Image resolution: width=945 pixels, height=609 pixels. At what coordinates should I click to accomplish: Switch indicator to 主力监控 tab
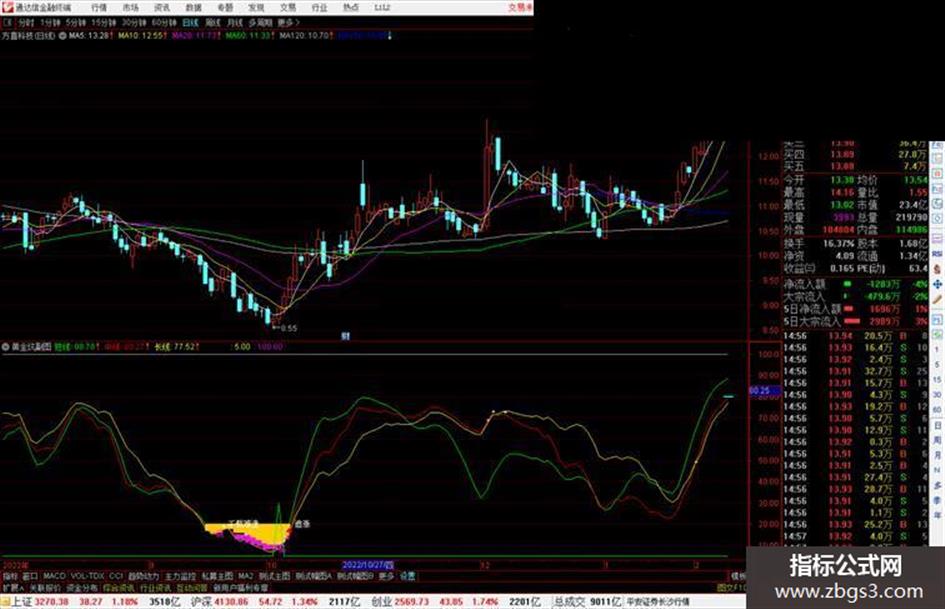click(x=180, y=576)
